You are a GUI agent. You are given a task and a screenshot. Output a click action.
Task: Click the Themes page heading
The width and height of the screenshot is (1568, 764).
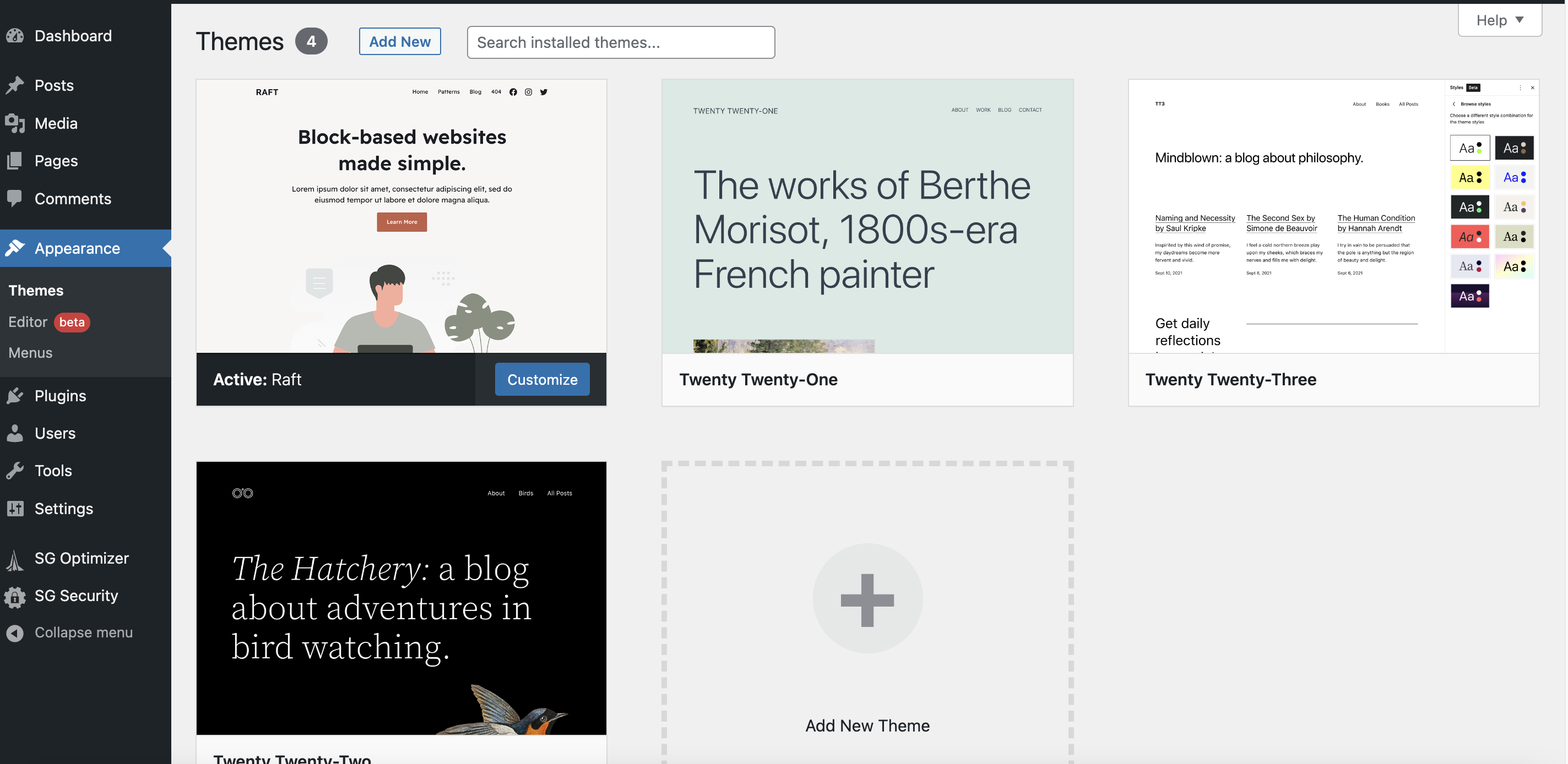click(x=239, y=41)
